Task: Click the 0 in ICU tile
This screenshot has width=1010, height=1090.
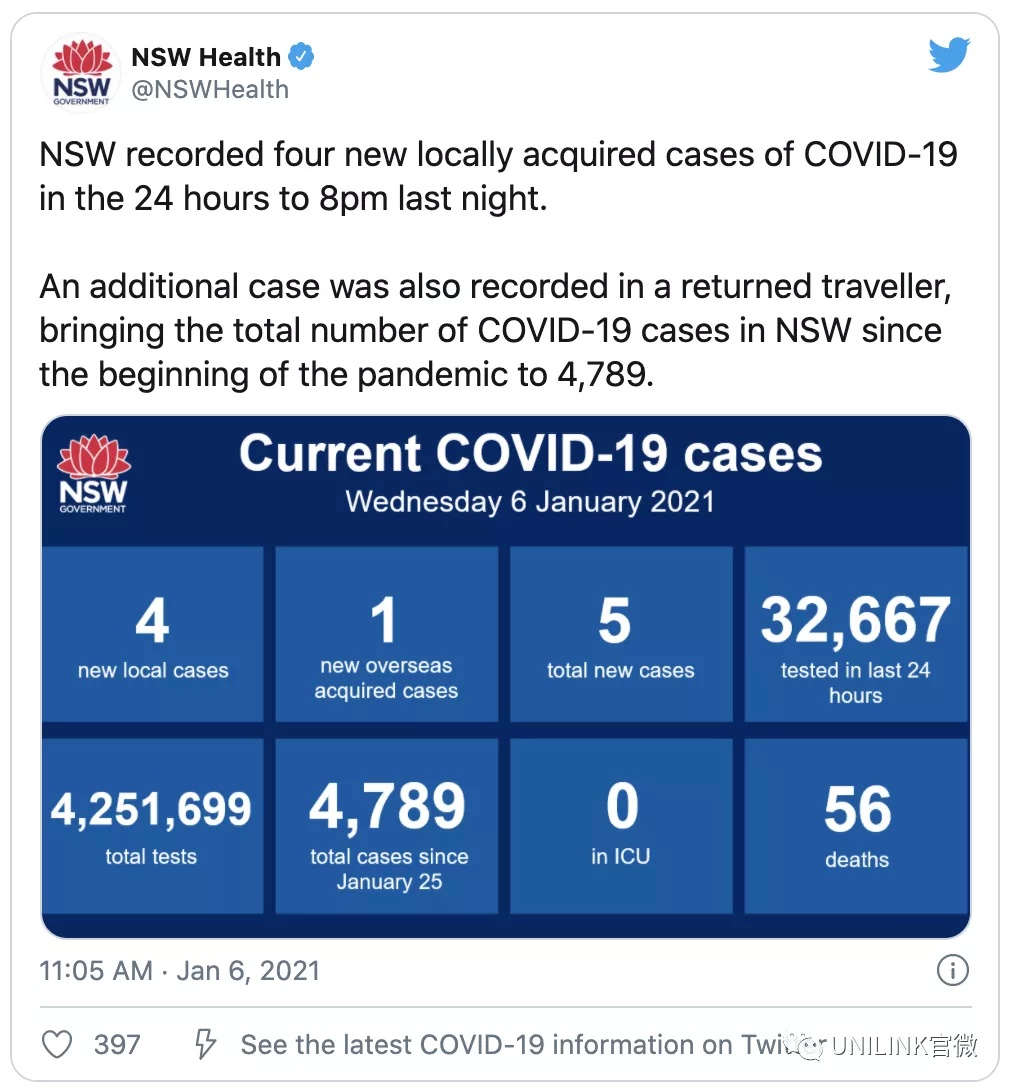Action: pyautogui.click(x=621, y=826)
